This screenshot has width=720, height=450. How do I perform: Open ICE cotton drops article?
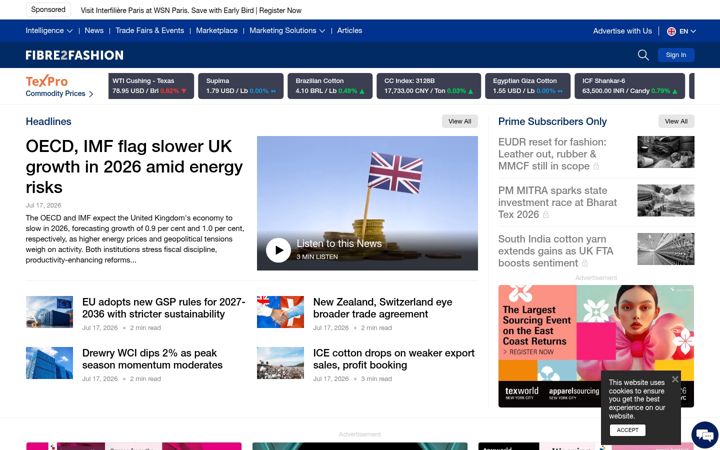click(394, 359)
